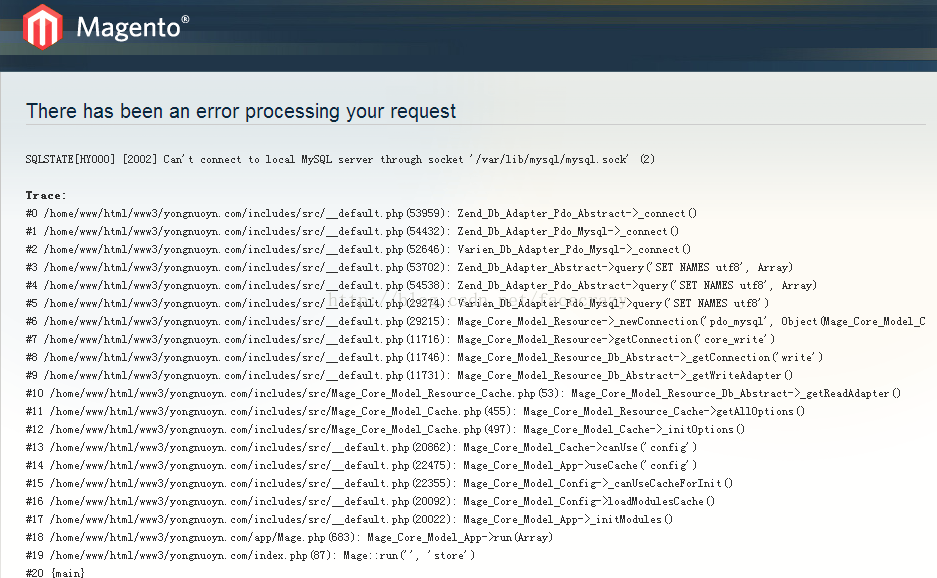Screen dimensions: 937x578
Task: Click the SQLSTATE HY000 error message line
Action: (x=340, y=160)
